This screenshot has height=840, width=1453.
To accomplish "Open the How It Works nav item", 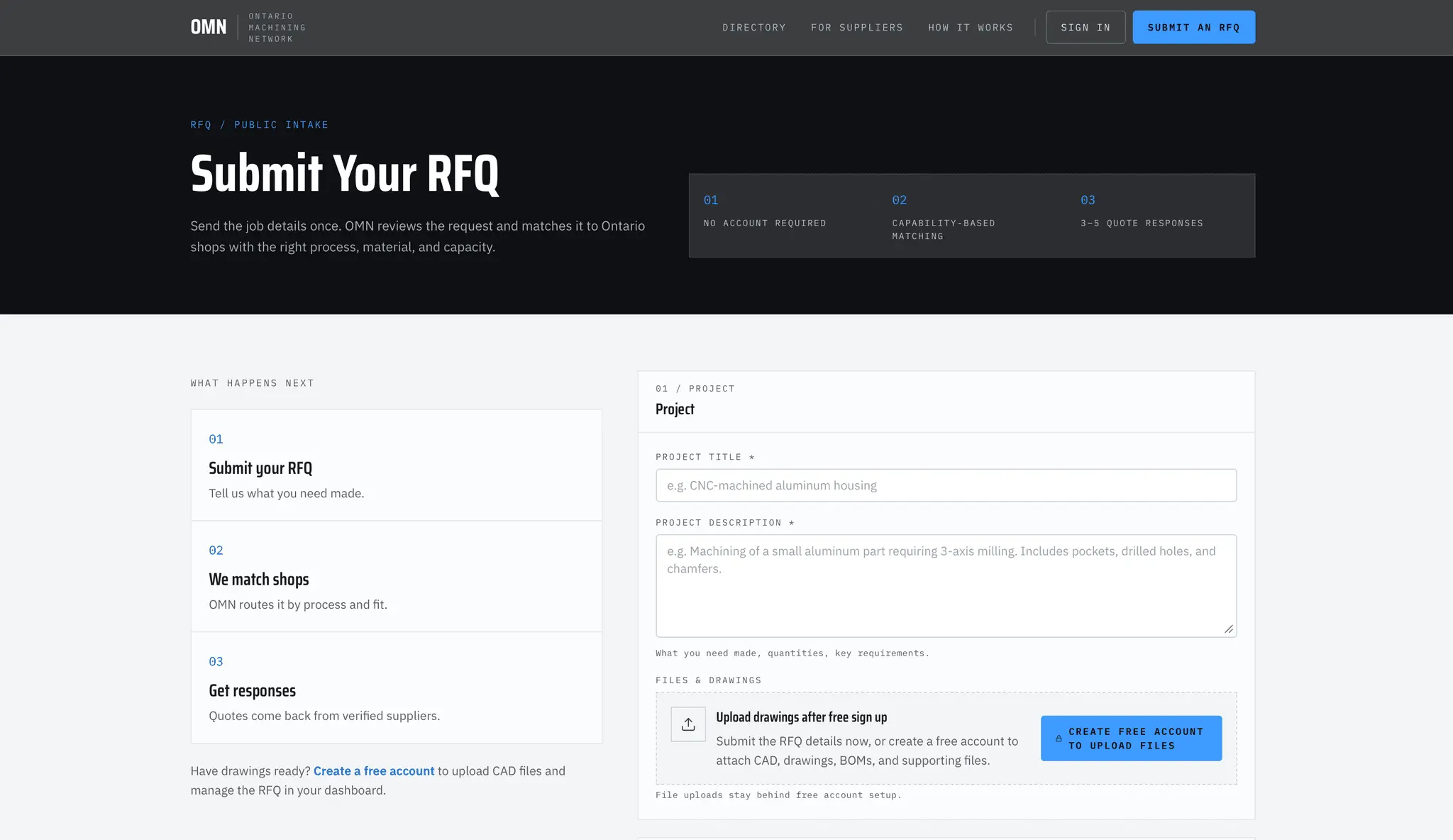I will click(971, 27).
